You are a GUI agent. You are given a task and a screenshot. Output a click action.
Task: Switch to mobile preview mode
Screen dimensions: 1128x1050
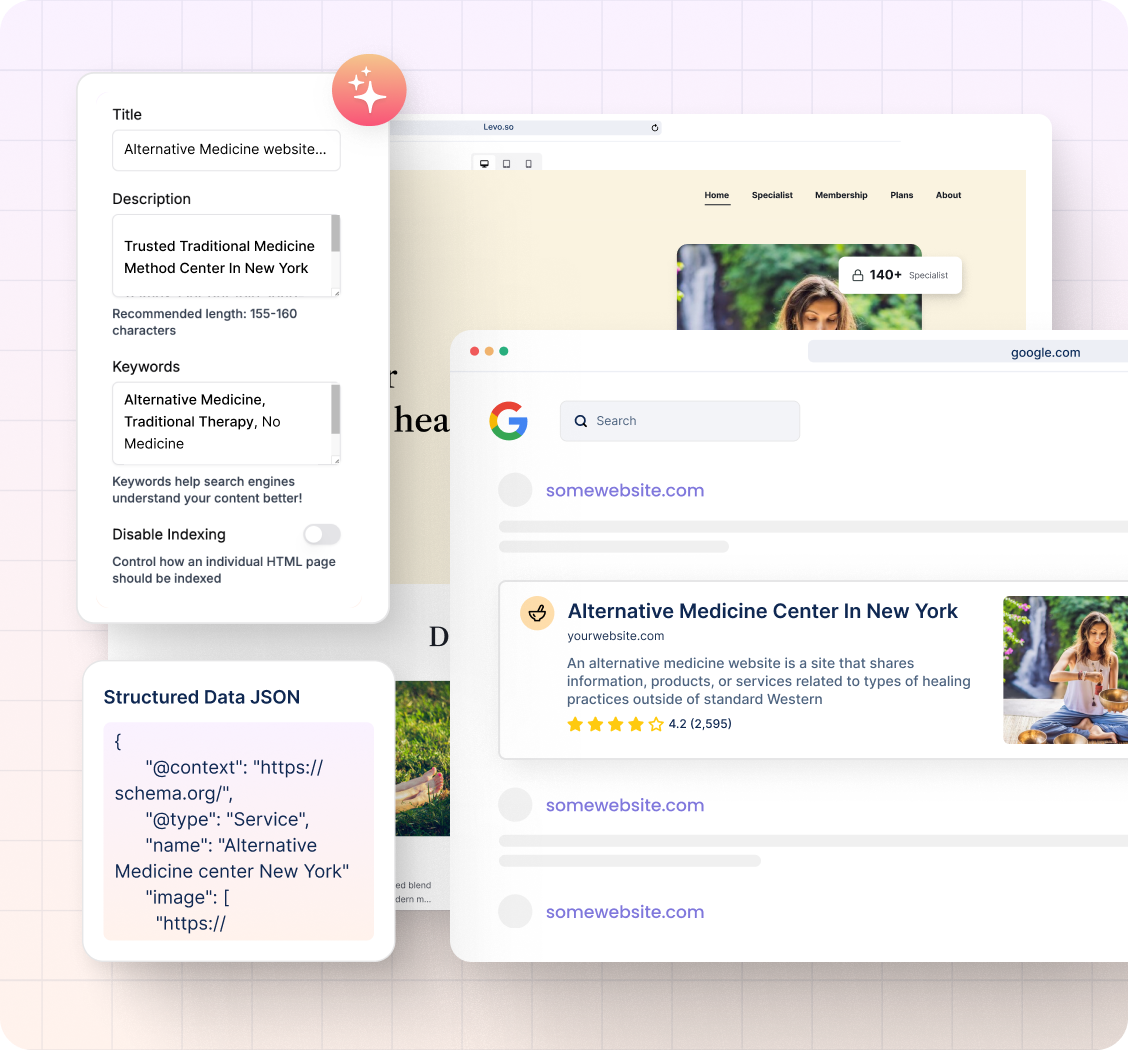(x=528, y=164)
